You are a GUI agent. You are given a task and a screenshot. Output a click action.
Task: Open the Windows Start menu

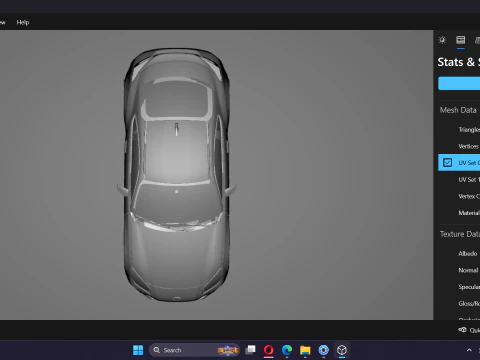(138, 350)
